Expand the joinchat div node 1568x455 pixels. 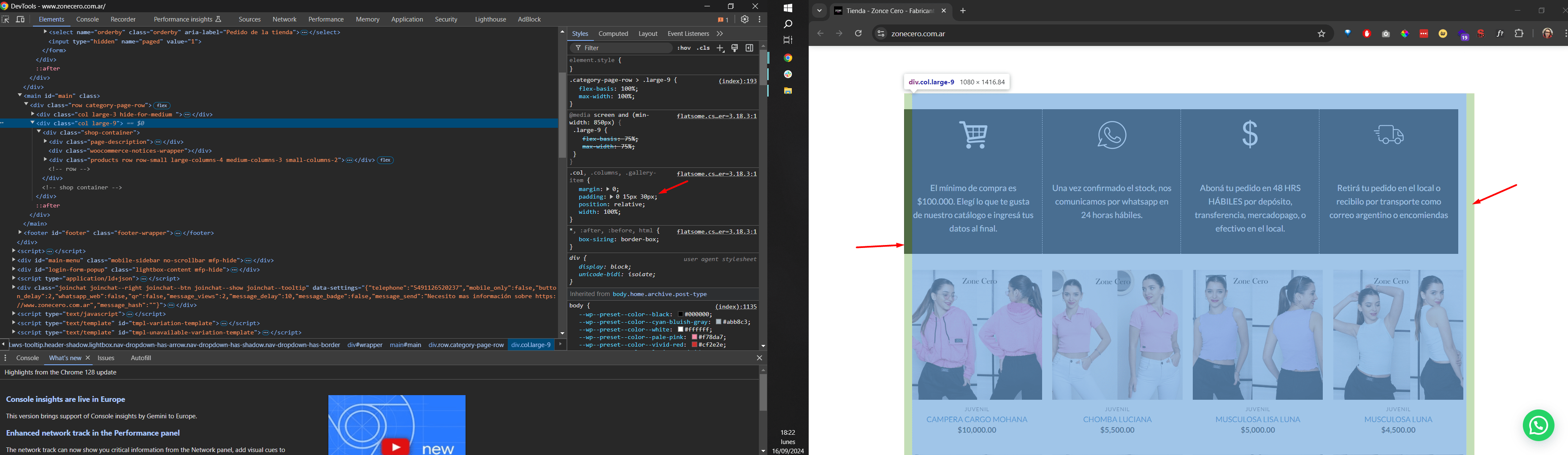point(14,288)
